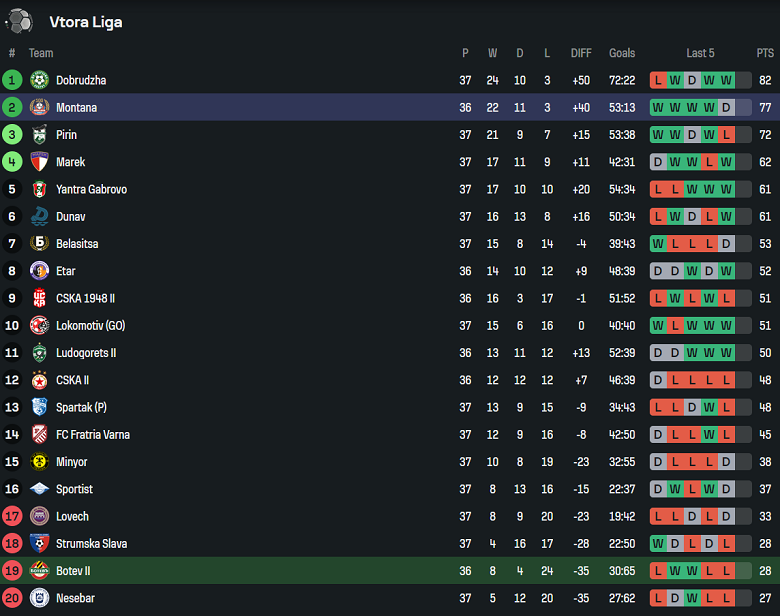Click Dobrudzha's first Last 5 result badge
This screenshot has height=616, width=780.
click(658, 80)
